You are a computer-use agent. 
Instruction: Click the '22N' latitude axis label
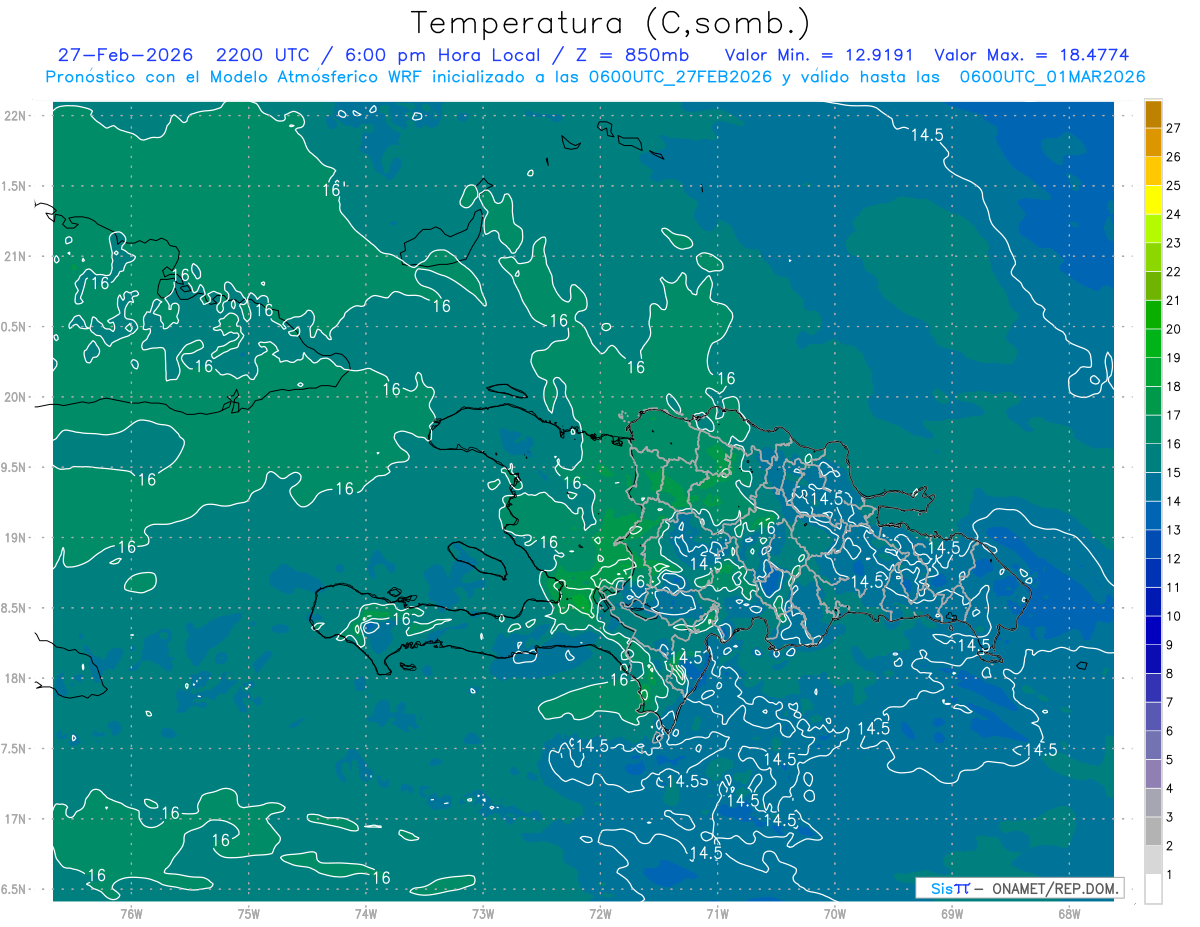click(x=16, y=116)
